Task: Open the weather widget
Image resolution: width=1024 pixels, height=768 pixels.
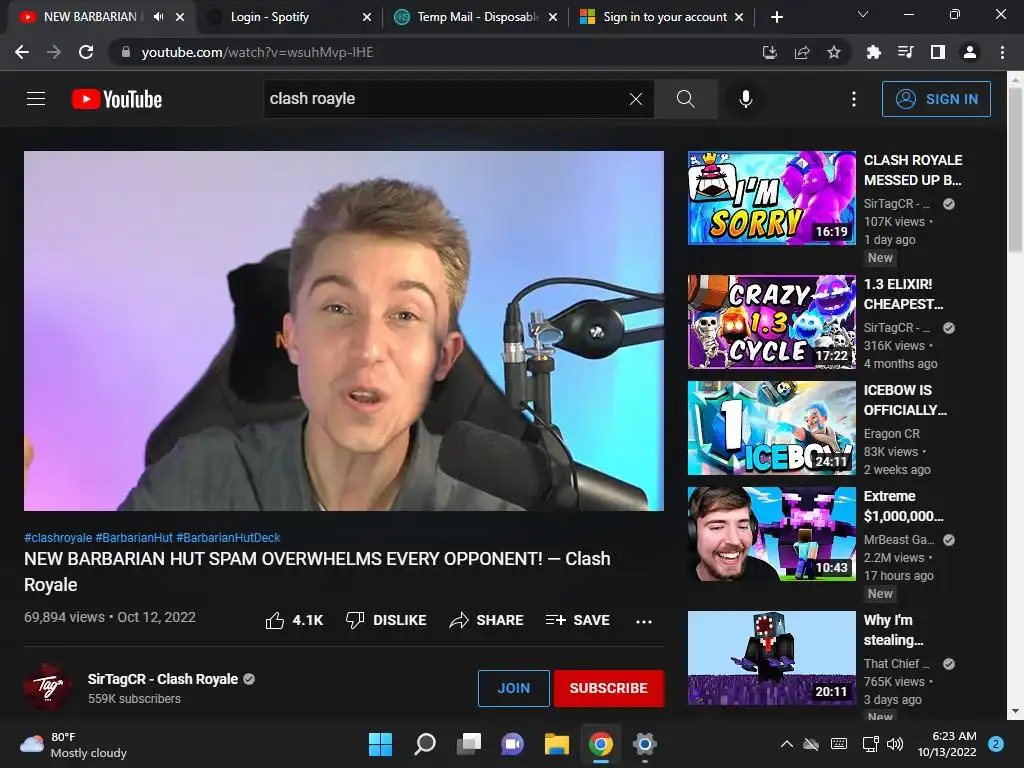Action: click(73, 744)
